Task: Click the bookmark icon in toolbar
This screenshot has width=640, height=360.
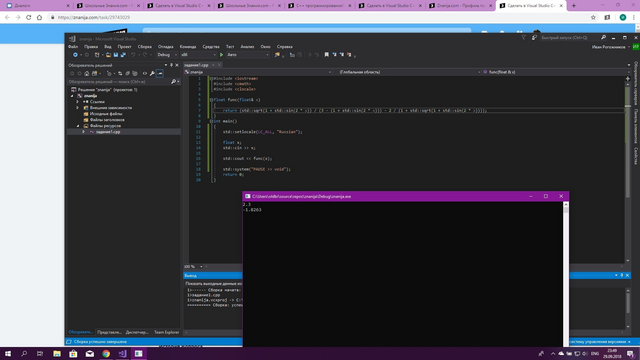Action: pyautogui.click(x=327, y=55)
